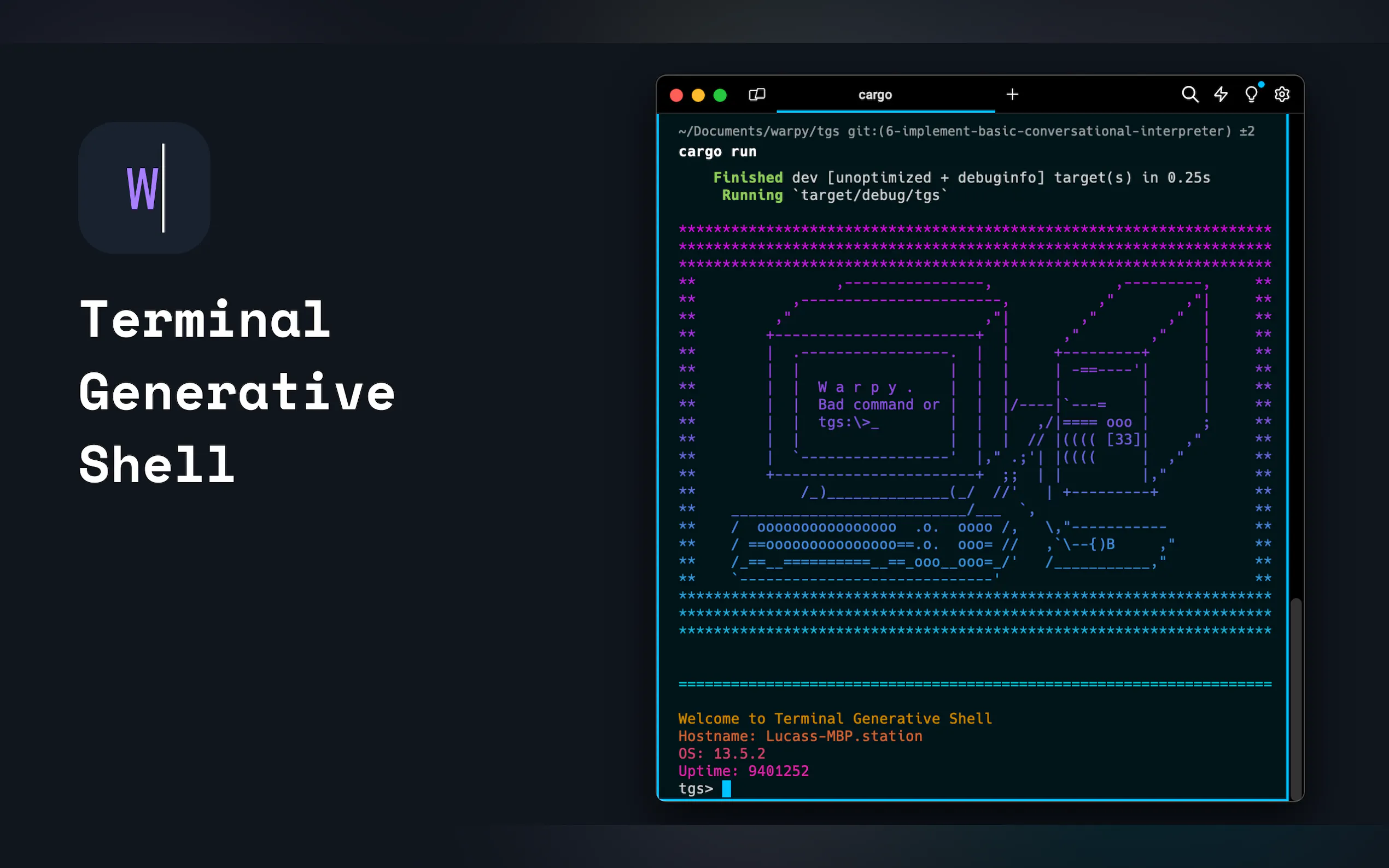Add a new tab with plus button
This screenshot has height=868, width=1389.
(x=1012, y=95)
